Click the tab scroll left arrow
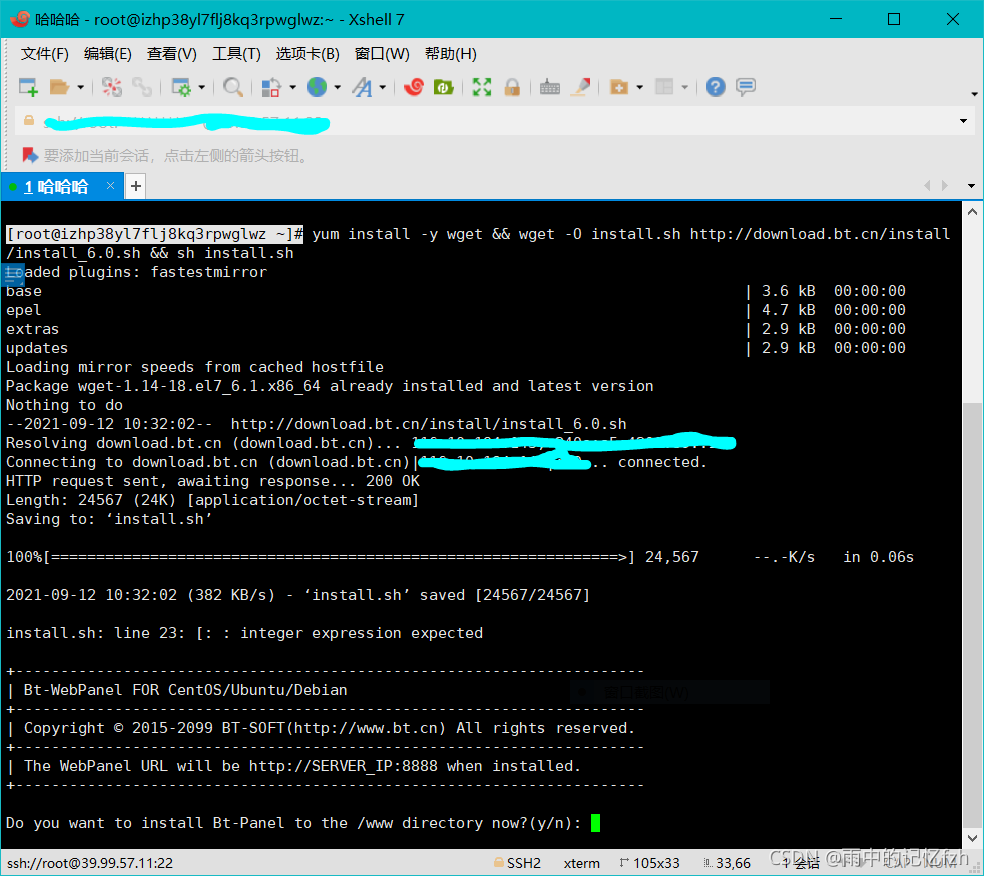This screenshot has width=984, height=876. pyautogui.click(x=928, y=185)
